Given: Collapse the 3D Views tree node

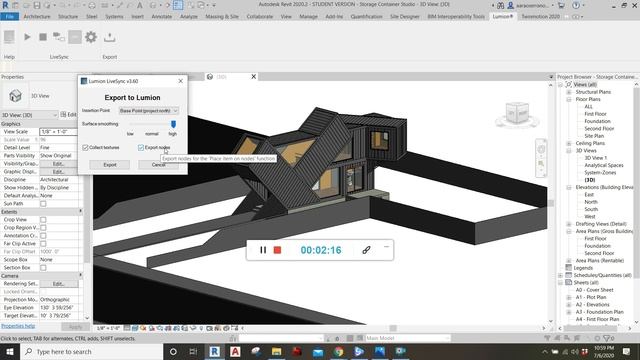Looking at the screenshot, I should pyautogui.click(x=569, y=151).
